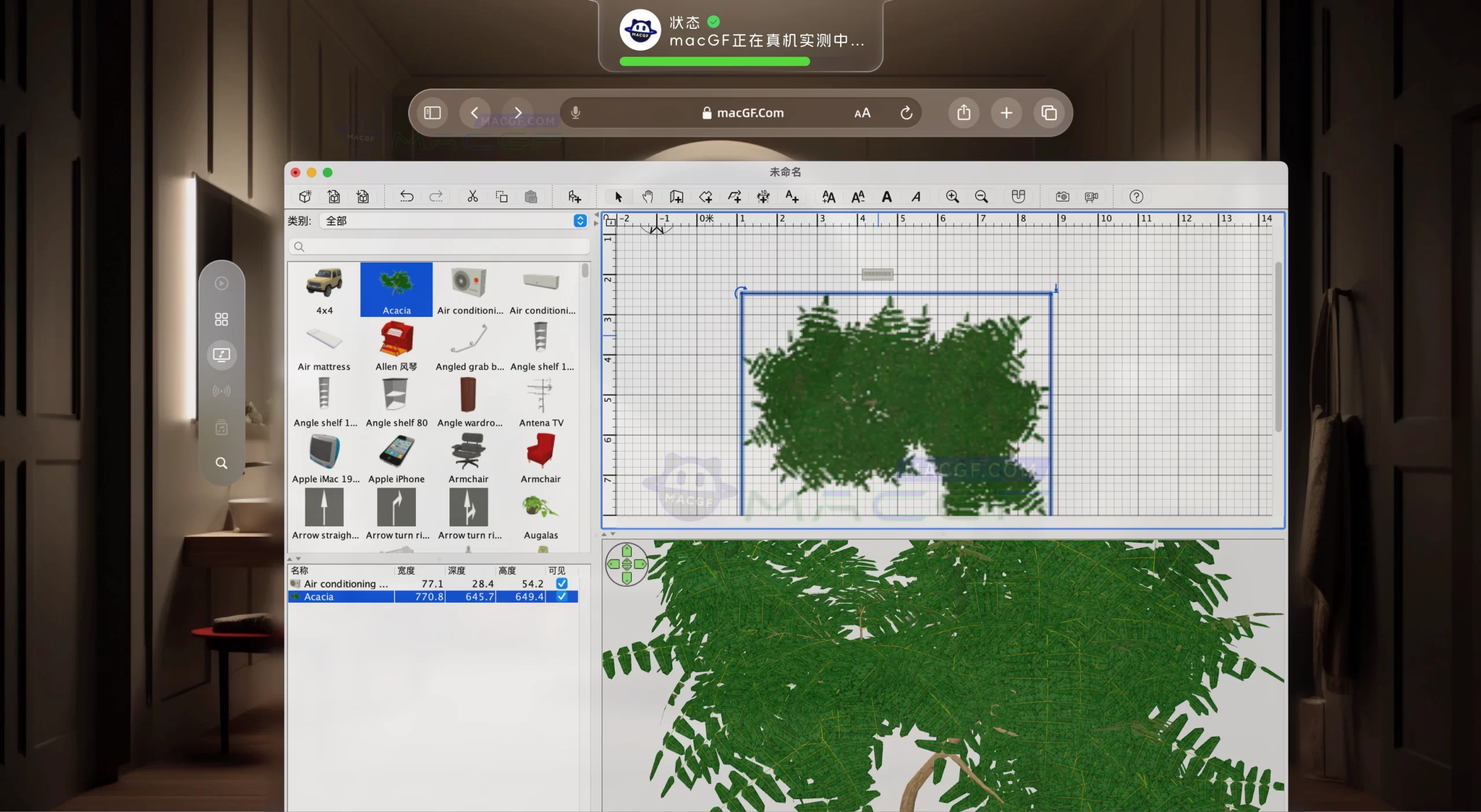Viewport: 1481px width, 812px height.
Task: Click the Create walls tool
Action: [x=676, y=197]
